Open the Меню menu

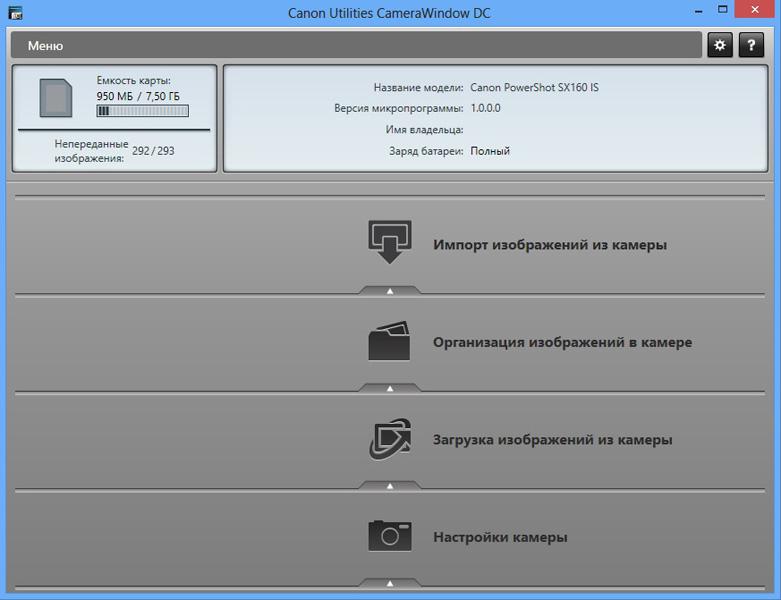click(46, 46)
